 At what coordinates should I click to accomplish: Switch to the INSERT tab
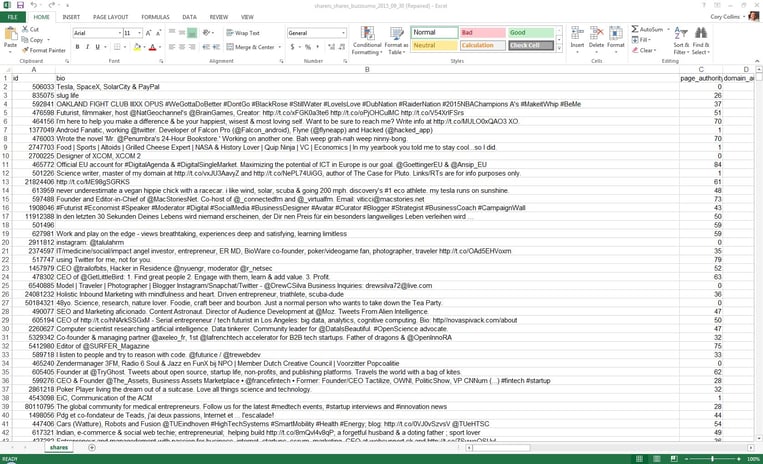pos(71,17)
